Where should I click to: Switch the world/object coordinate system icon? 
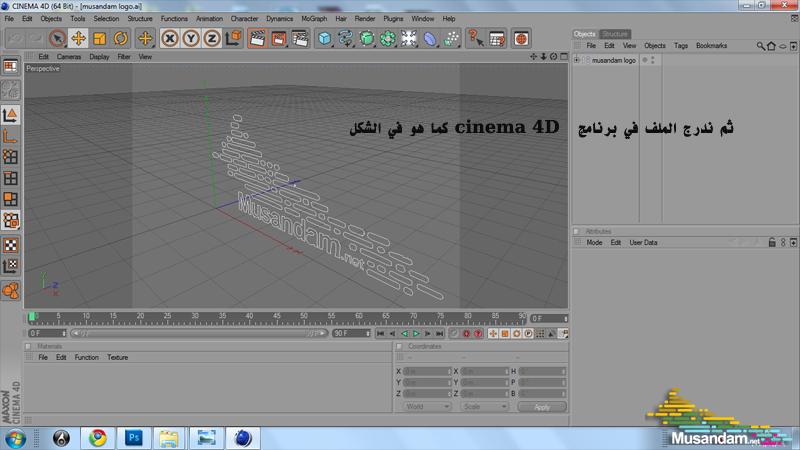point(233,38)
